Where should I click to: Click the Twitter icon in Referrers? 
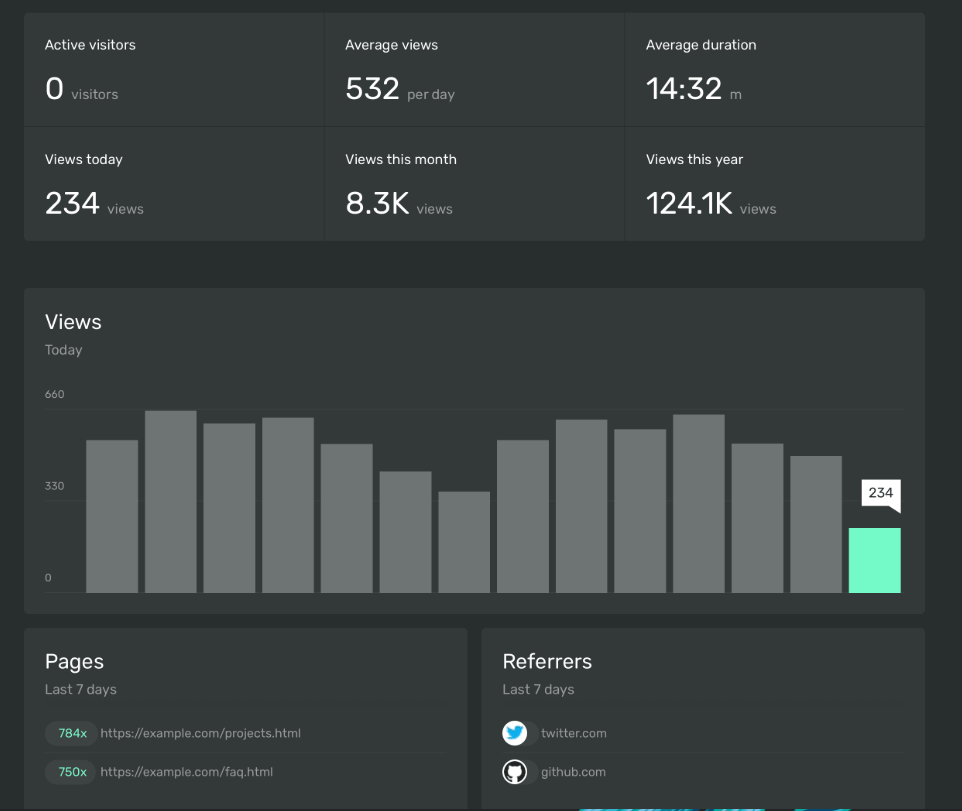tap(514, 732)
